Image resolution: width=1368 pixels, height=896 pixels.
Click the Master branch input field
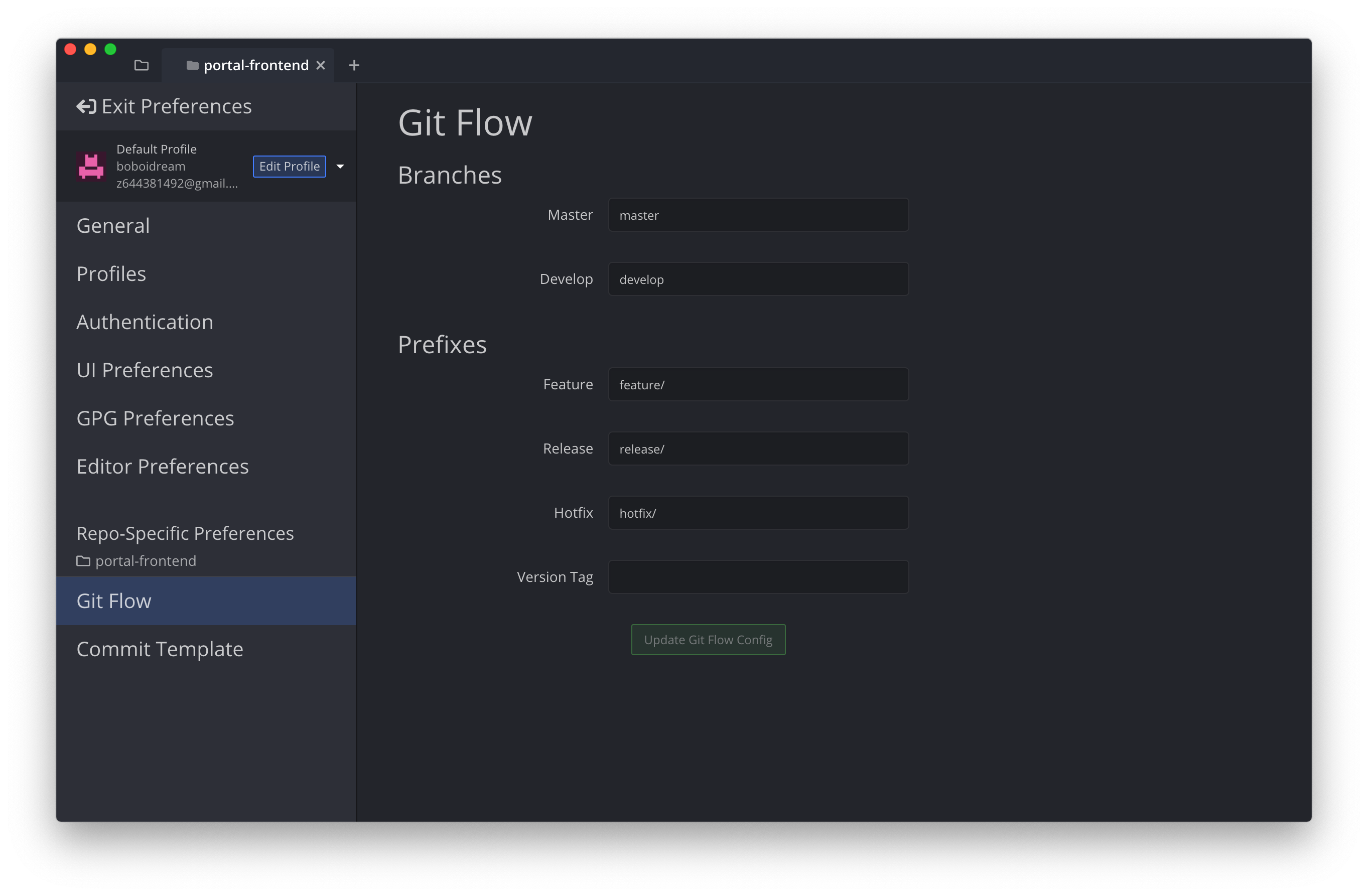(x=758, y=215)
